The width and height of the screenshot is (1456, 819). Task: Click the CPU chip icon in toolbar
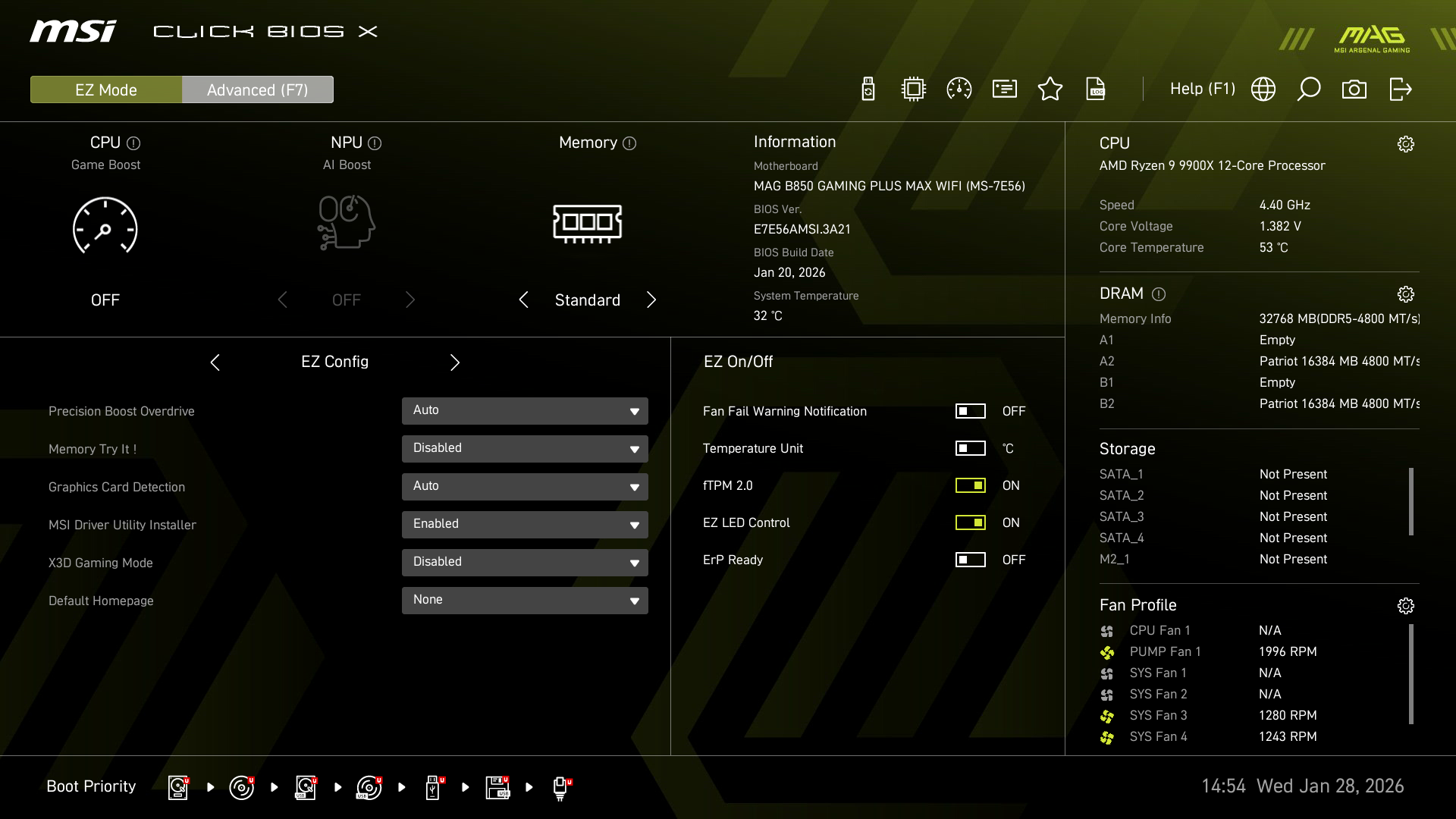(x=914, y=89)
